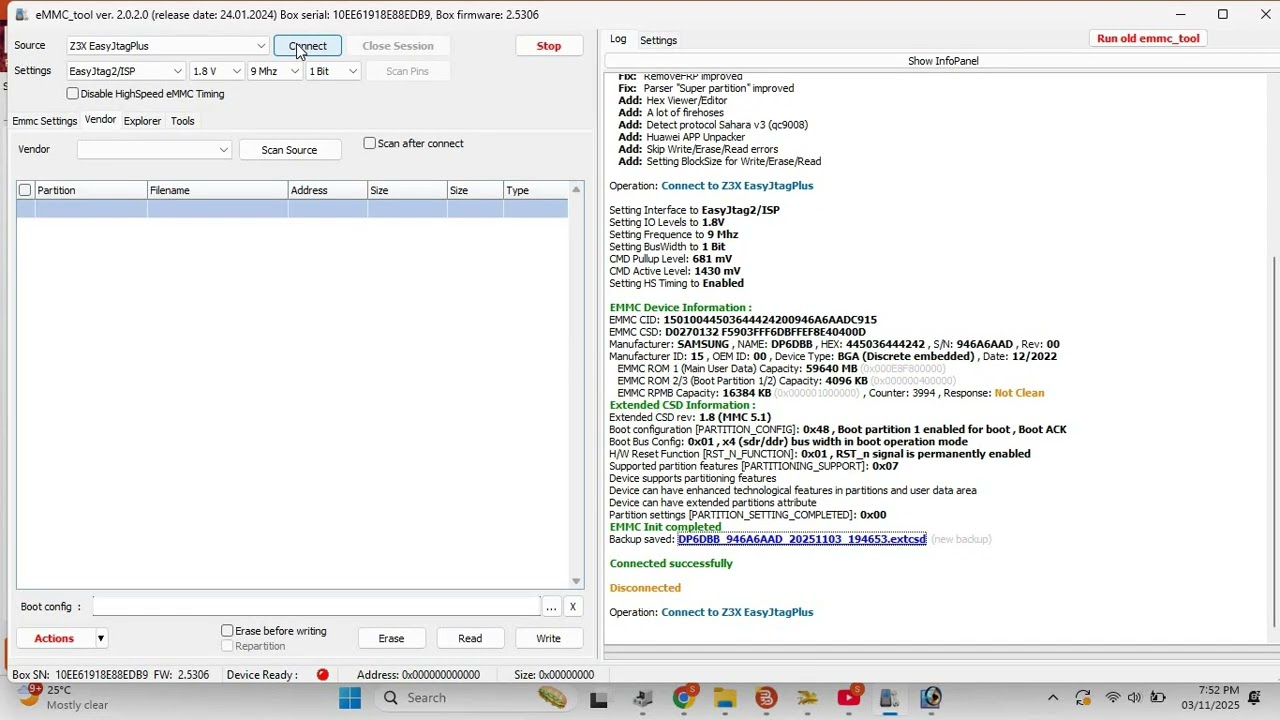
Task: Open the 1 Bit bus width dropdown
Action: point(333,71)
